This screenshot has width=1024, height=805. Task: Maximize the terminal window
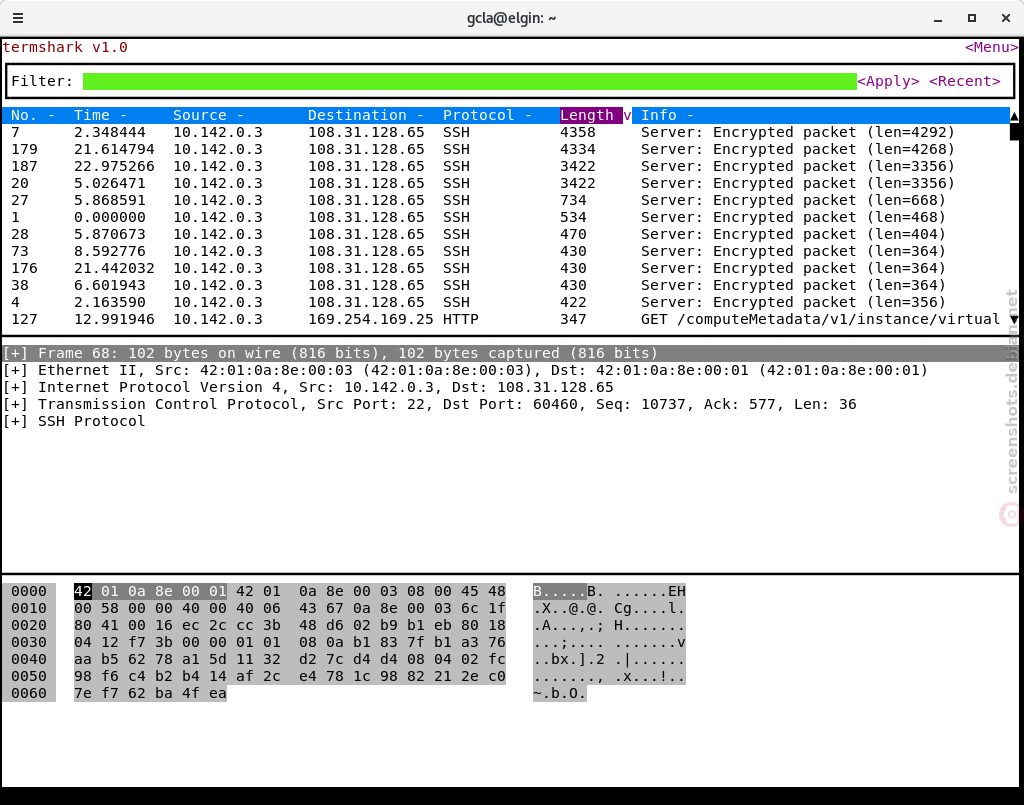point(972,18)
